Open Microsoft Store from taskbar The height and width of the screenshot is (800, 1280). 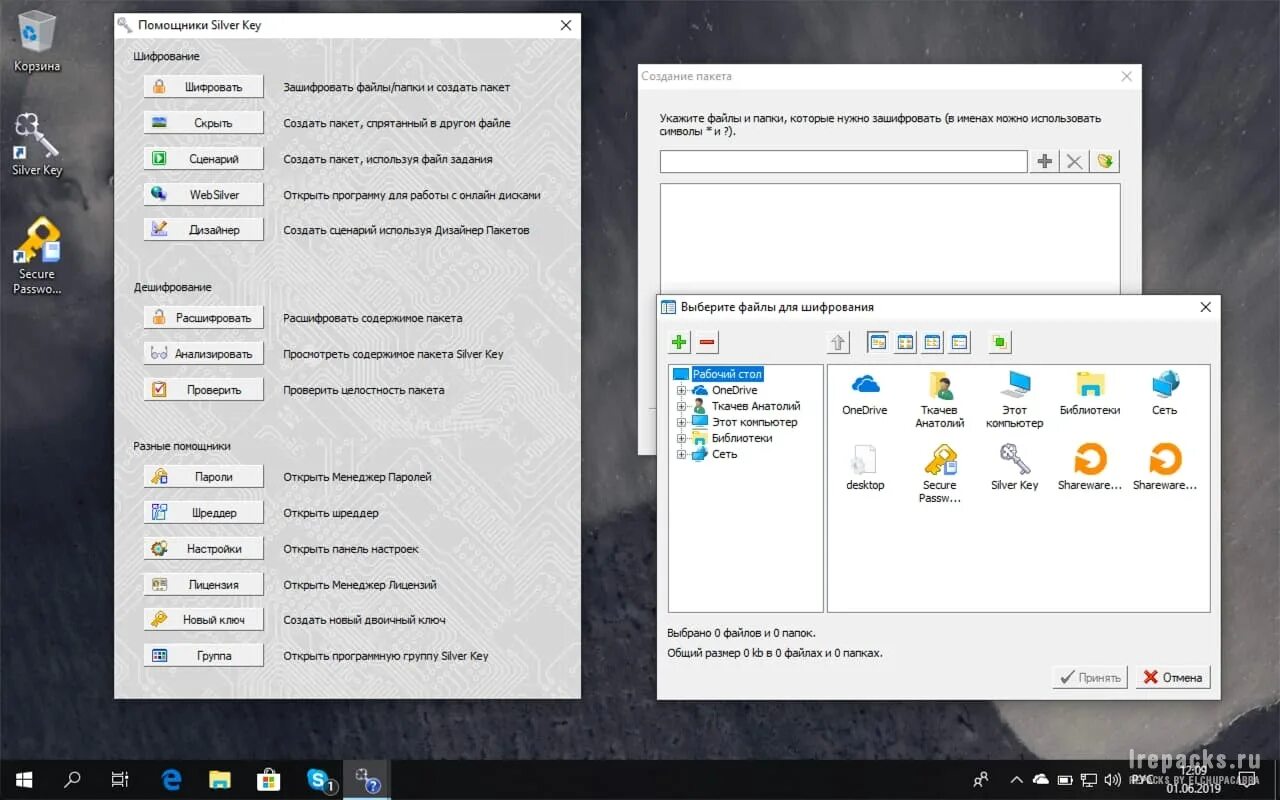pyautogui.click(x=270, y=779)
